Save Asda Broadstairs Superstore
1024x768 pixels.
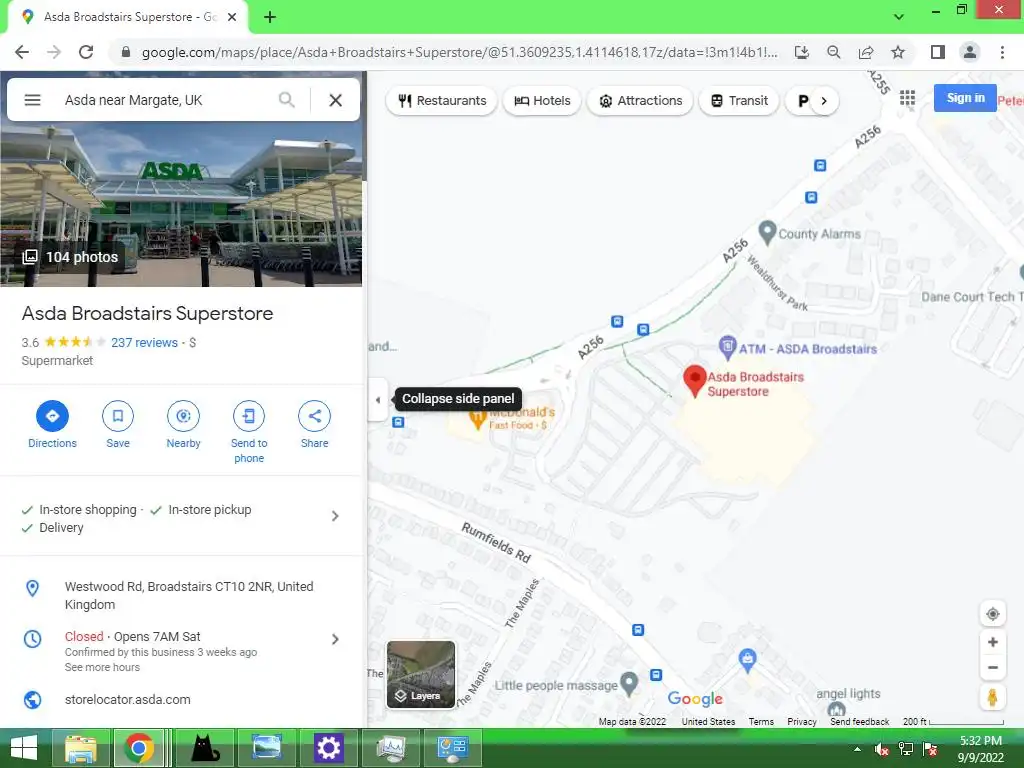[x=118, y=416]
